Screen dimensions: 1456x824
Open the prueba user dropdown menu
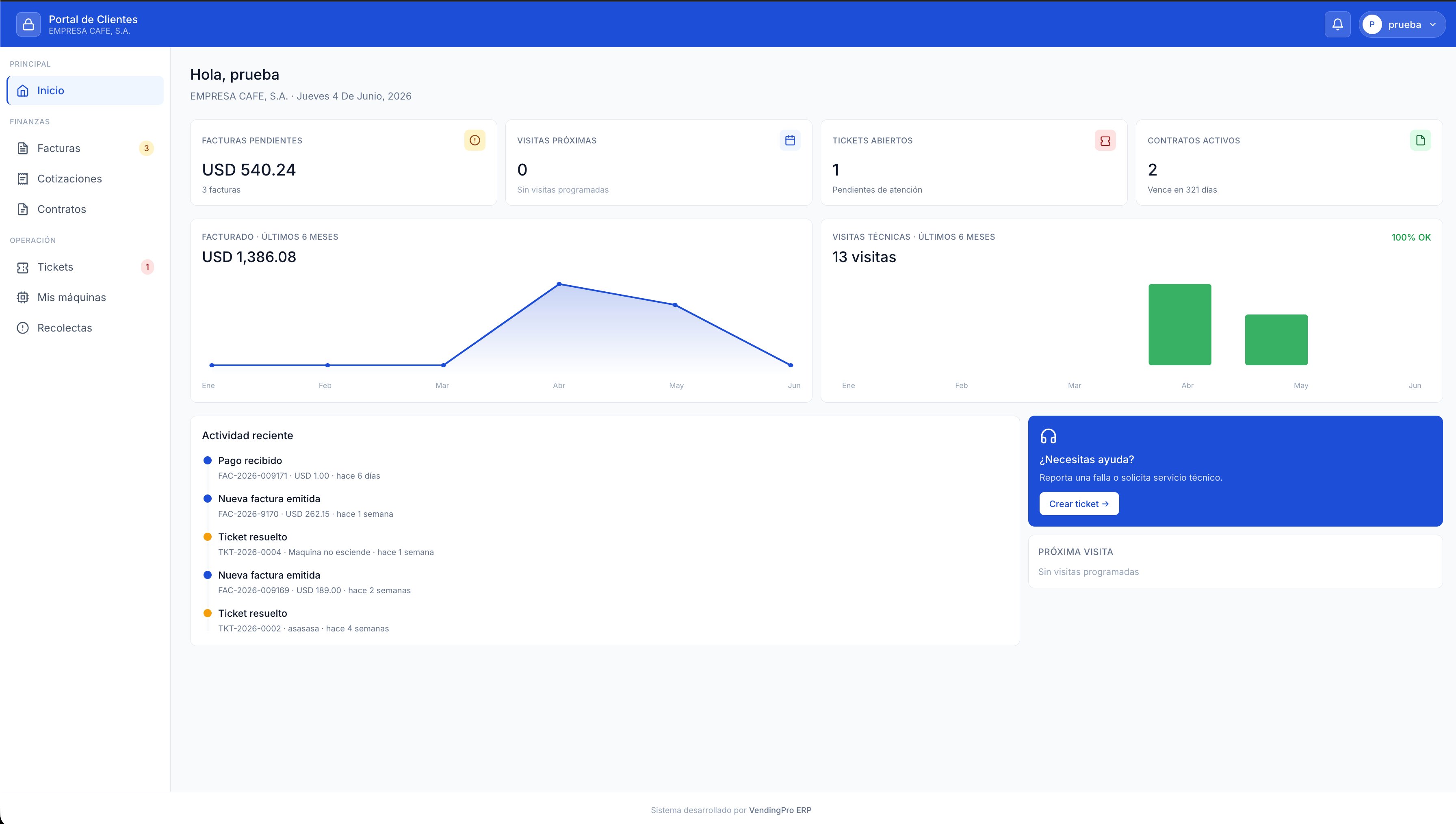(1402, 24)
